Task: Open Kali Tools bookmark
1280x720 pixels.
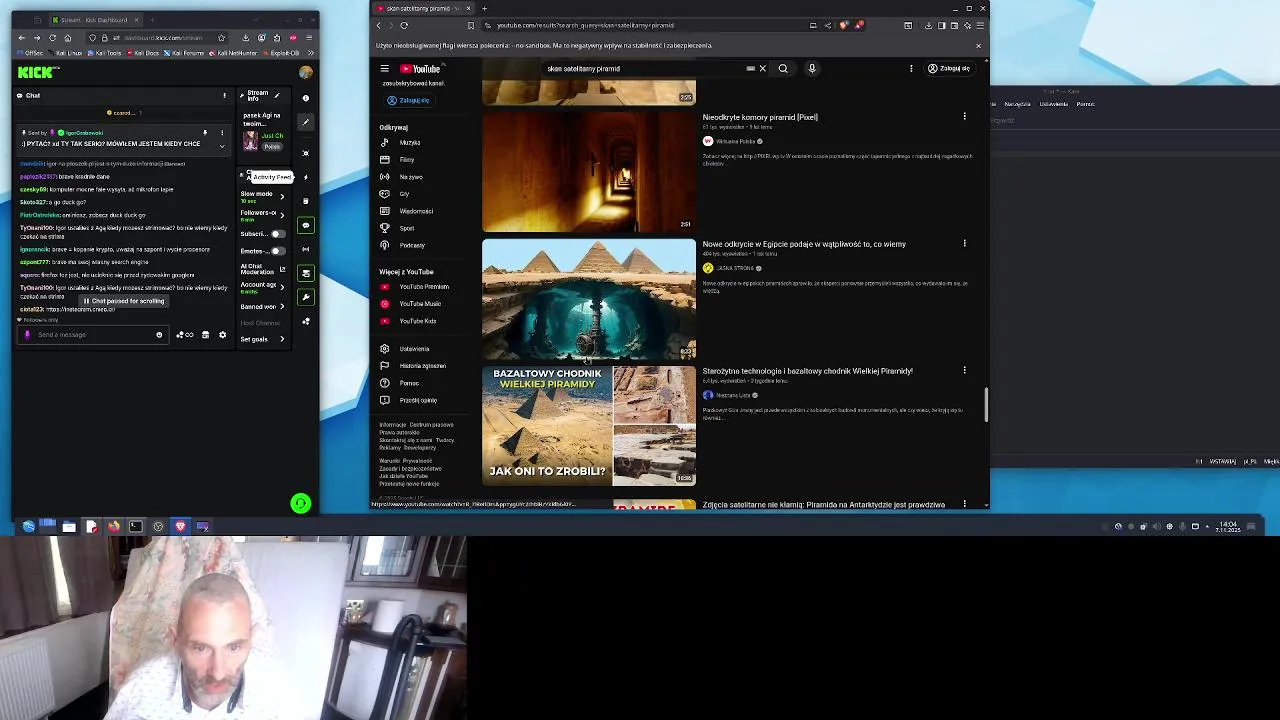Action: tap(106, 53)
